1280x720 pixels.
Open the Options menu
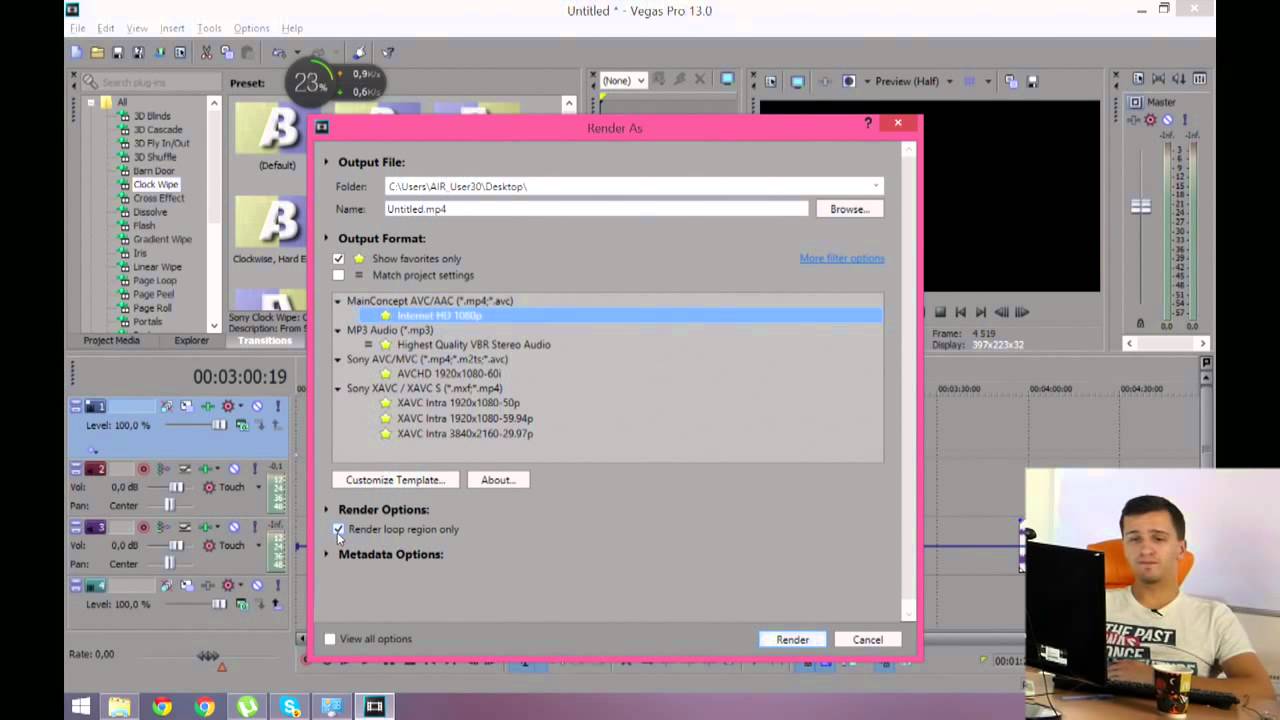click(251, 28)
